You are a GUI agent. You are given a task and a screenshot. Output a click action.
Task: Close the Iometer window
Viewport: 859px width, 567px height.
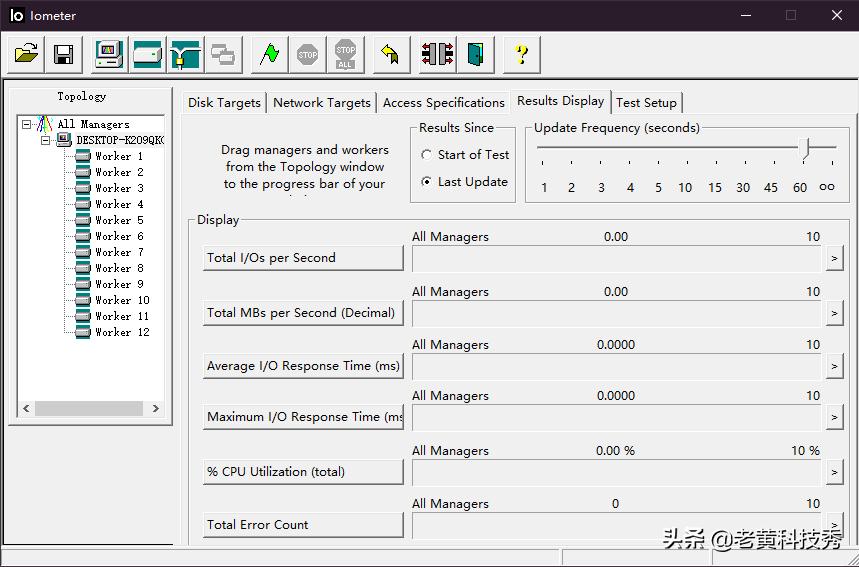(x=837, y=15)
